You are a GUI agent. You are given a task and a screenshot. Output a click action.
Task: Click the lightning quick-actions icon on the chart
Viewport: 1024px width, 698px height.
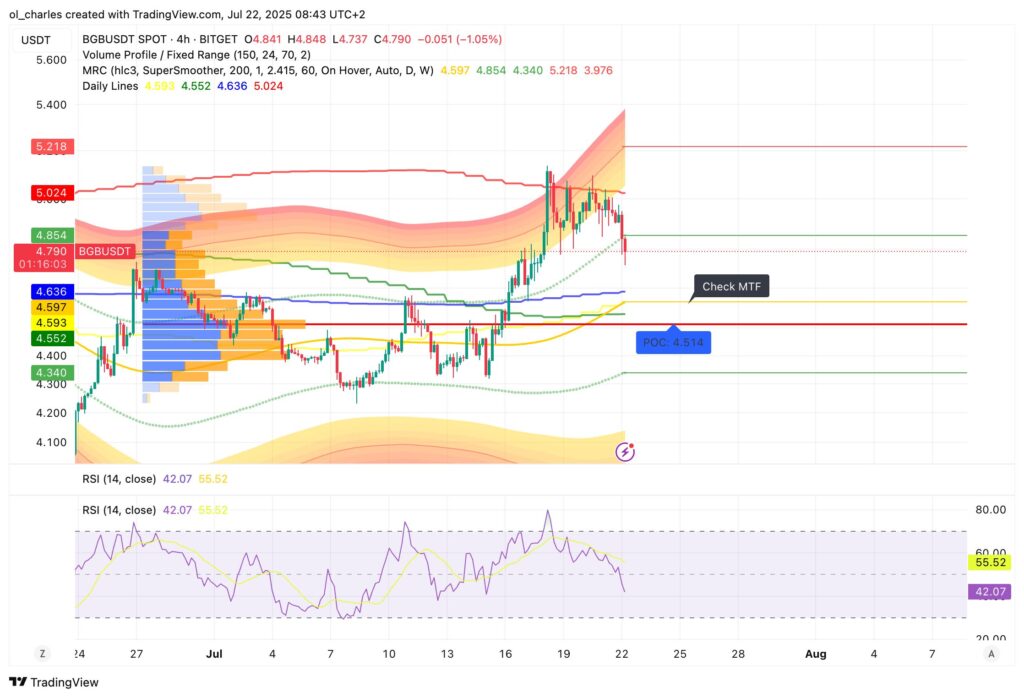point(624,451)
